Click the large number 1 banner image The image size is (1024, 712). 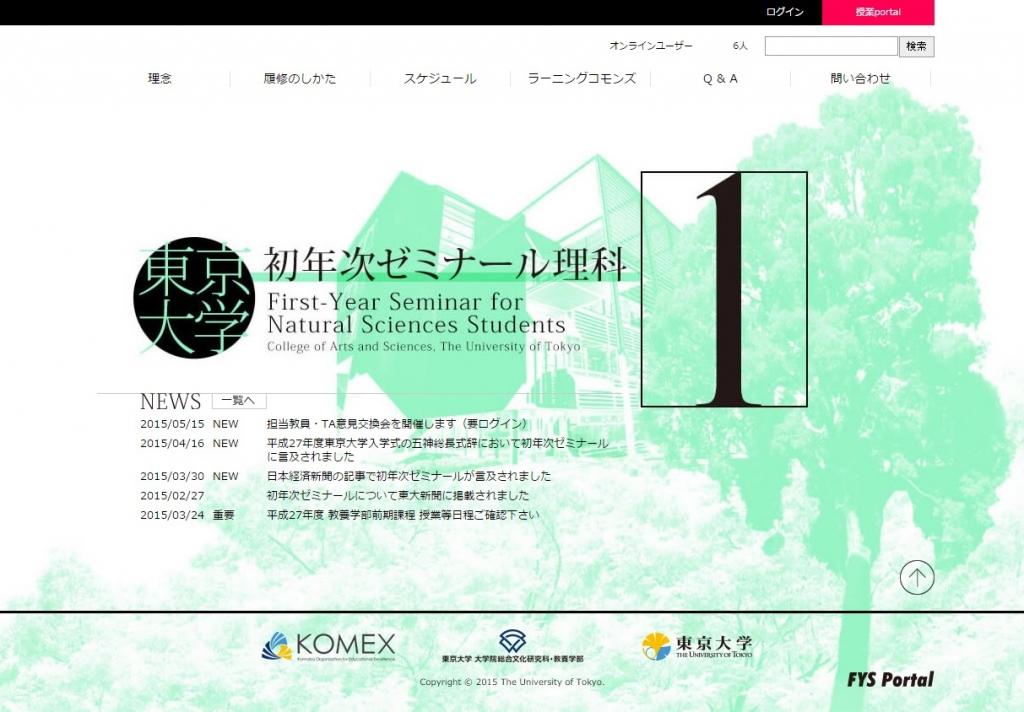[724, 289]
